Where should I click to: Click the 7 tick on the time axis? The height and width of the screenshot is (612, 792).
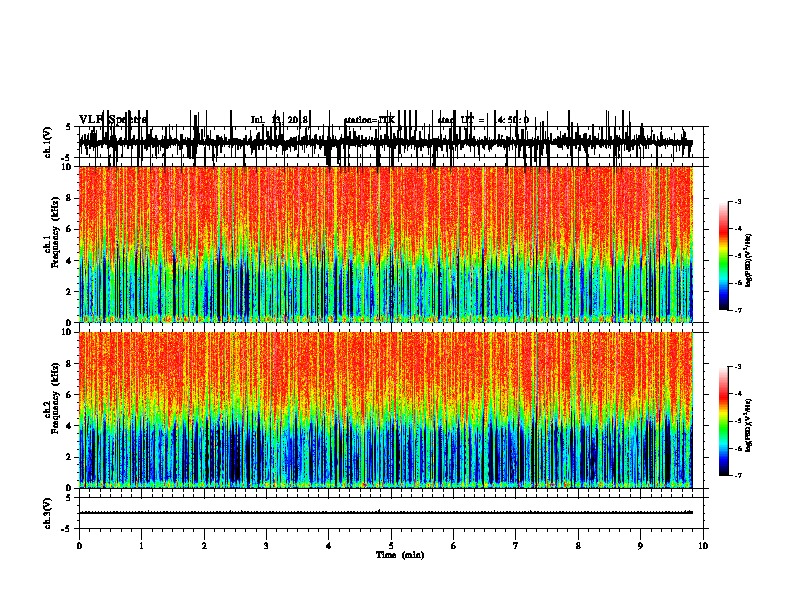pos(516,546)
